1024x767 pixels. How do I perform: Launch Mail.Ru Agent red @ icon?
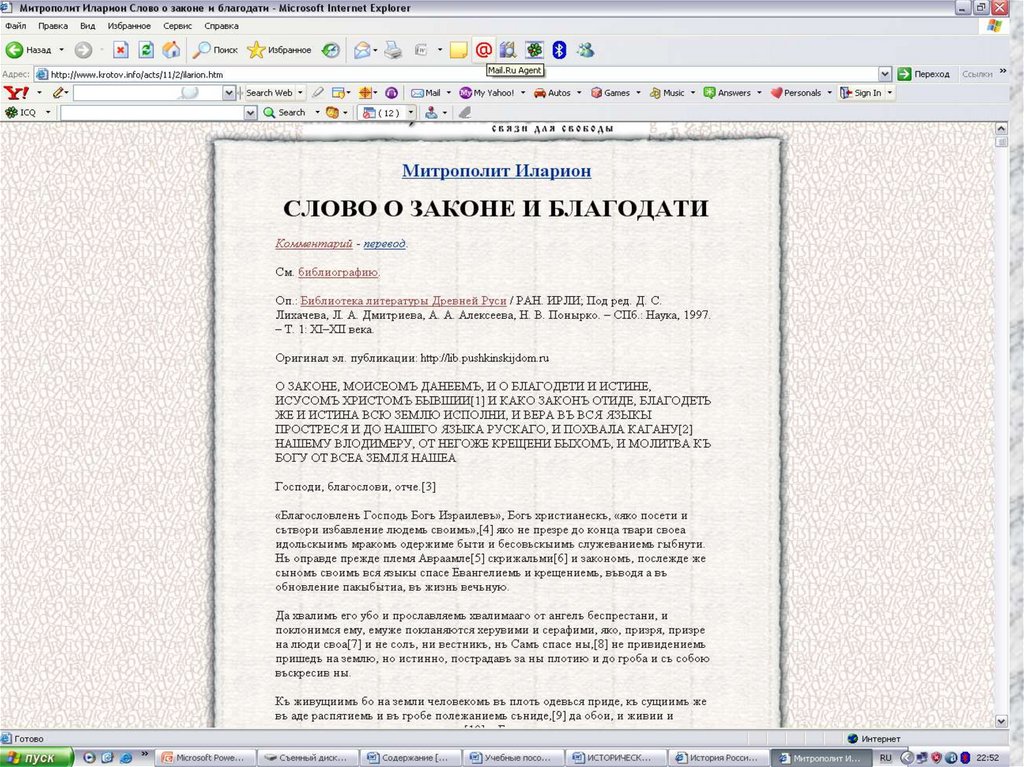coord(484,50)
